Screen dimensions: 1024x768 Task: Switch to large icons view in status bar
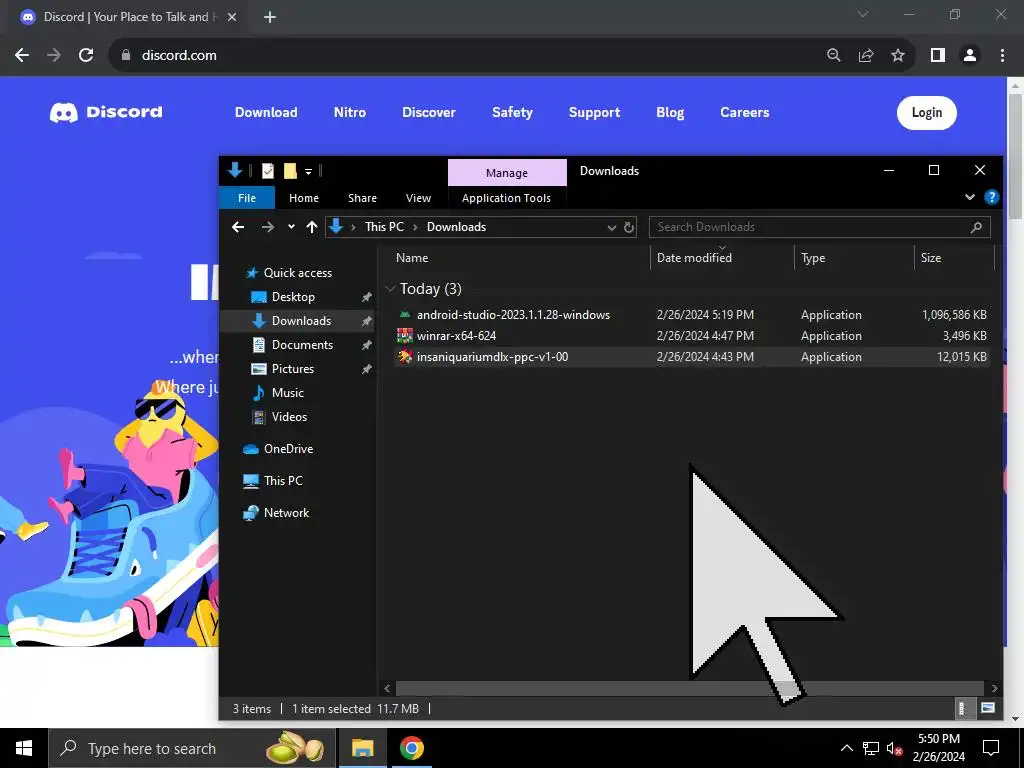pyautogui.click(x=987, y=709)
